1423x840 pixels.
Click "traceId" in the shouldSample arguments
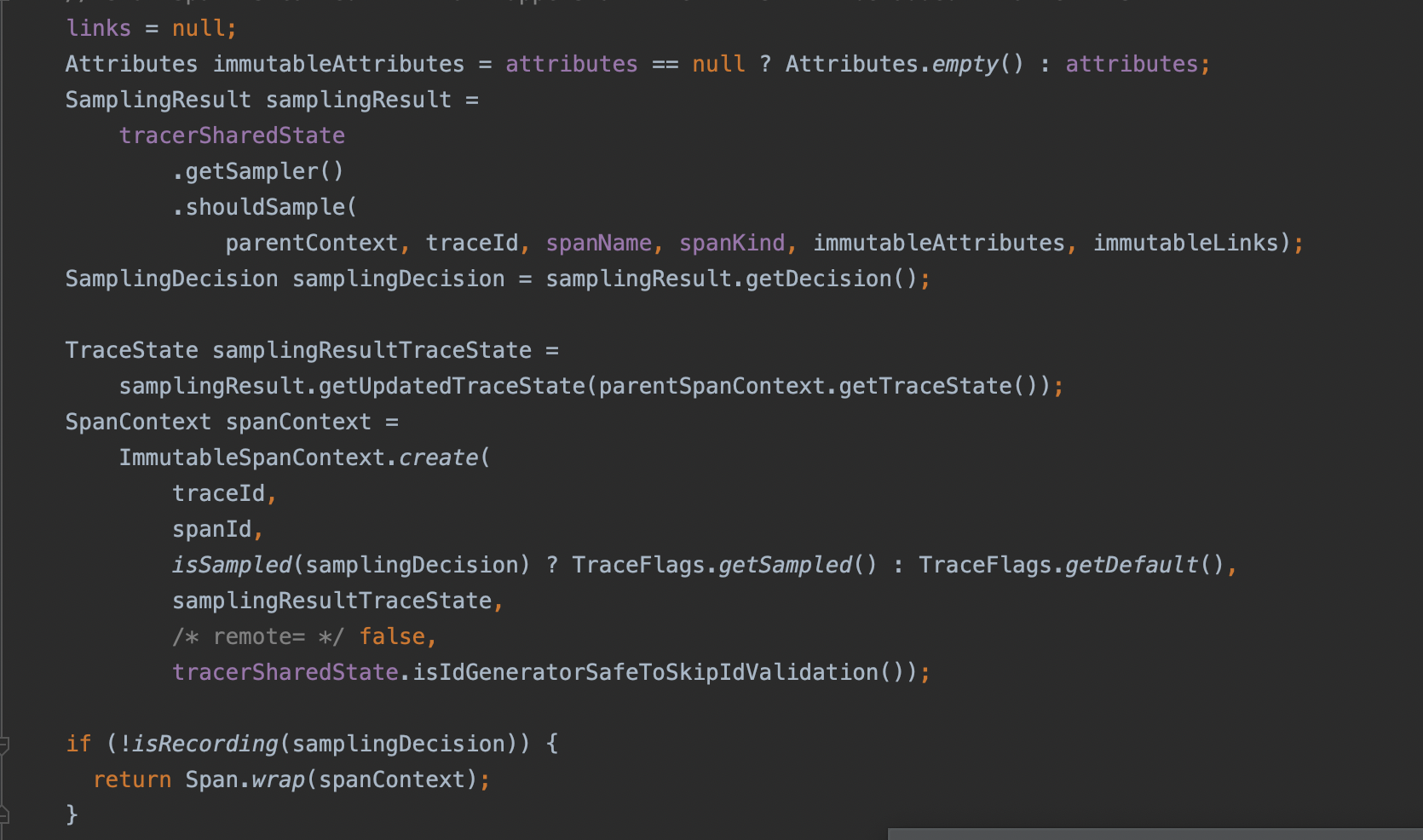tap(472, 243)
